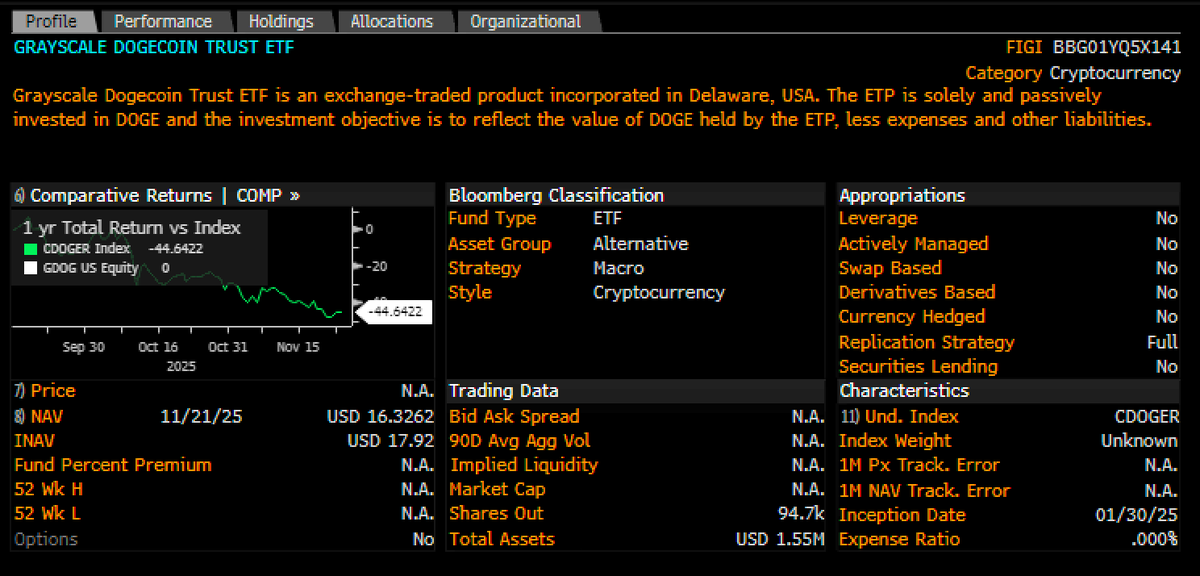Click the -44.6422 marker on the chart

click(394, 311)
